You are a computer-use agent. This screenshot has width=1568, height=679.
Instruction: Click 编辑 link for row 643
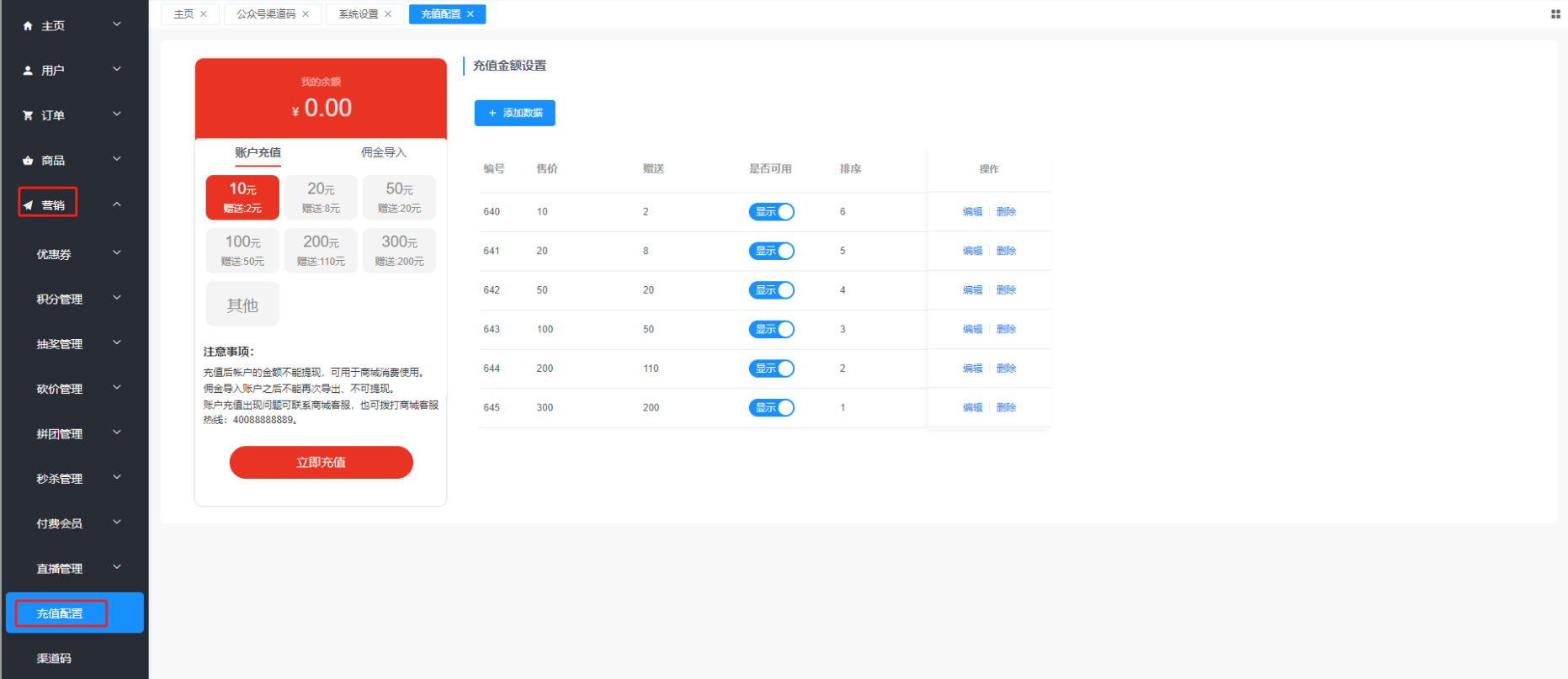coord(972,329)
